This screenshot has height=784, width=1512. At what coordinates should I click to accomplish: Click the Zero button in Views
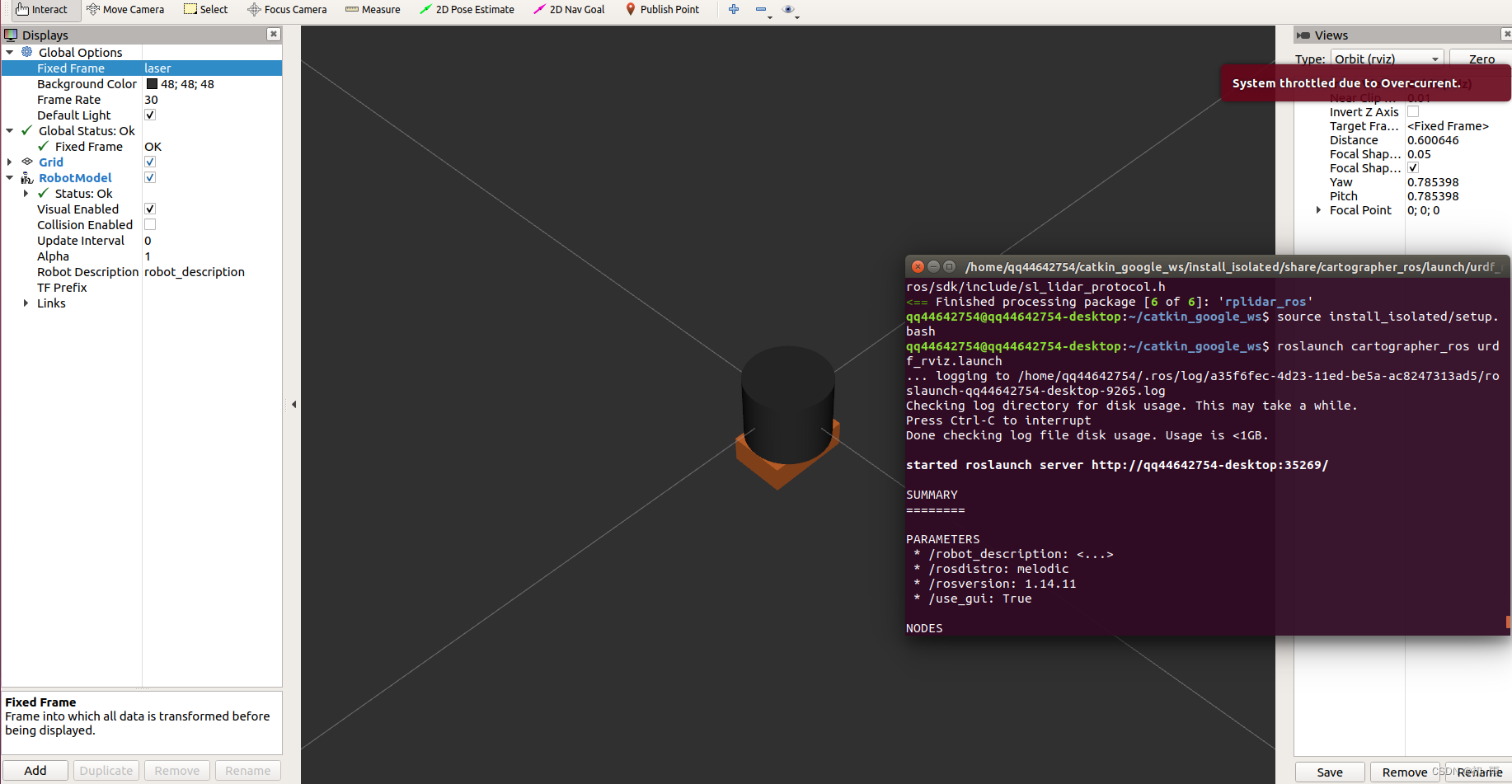click(1481, 59)
